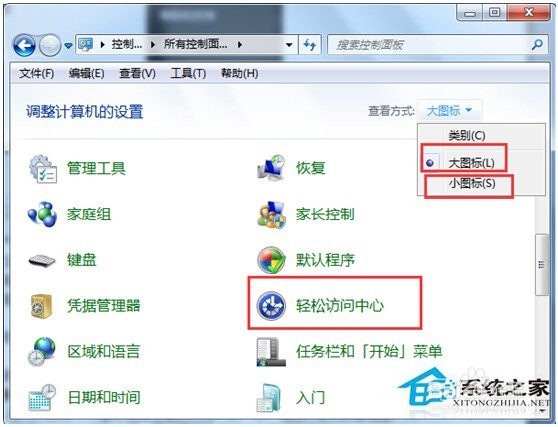The image size is (558, 427).
Task: Open the 家庭组 homegroup icon
Action: coord(42,214)
